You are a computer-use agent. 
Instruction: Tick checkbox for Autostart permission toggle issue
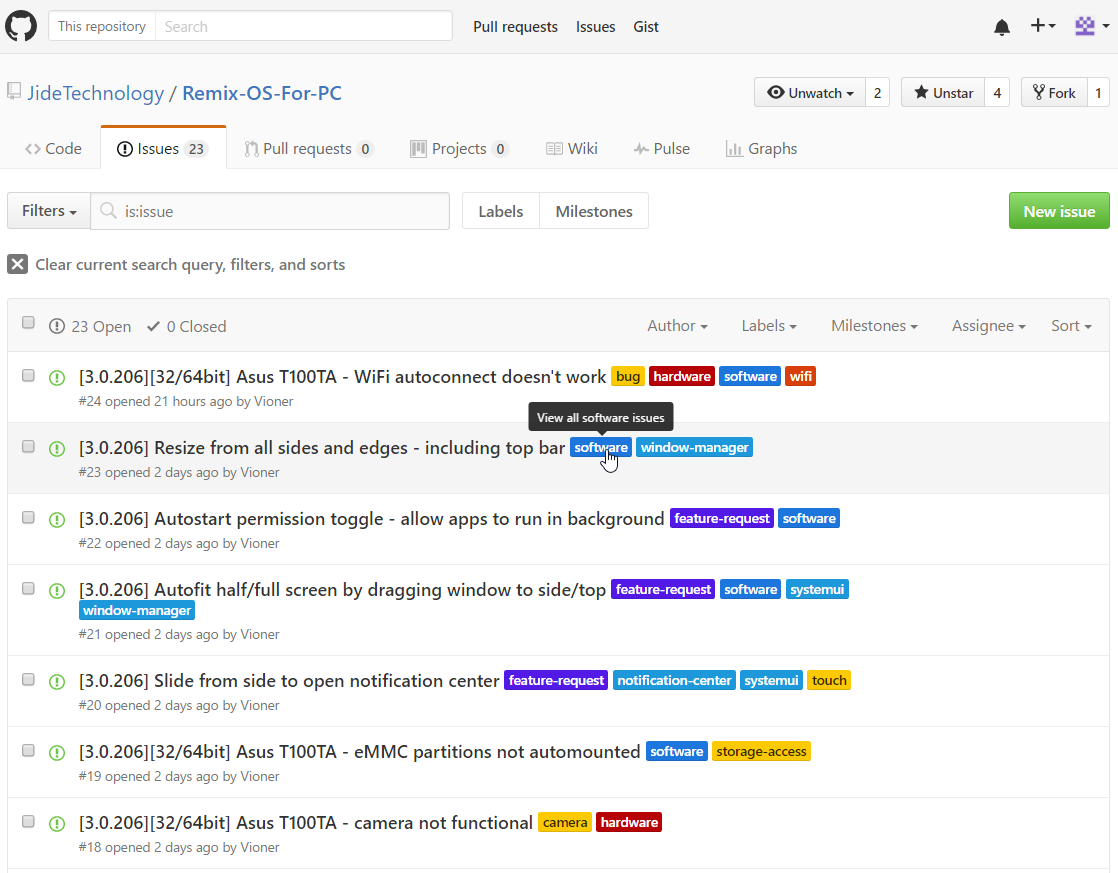[x=28, y=517]
